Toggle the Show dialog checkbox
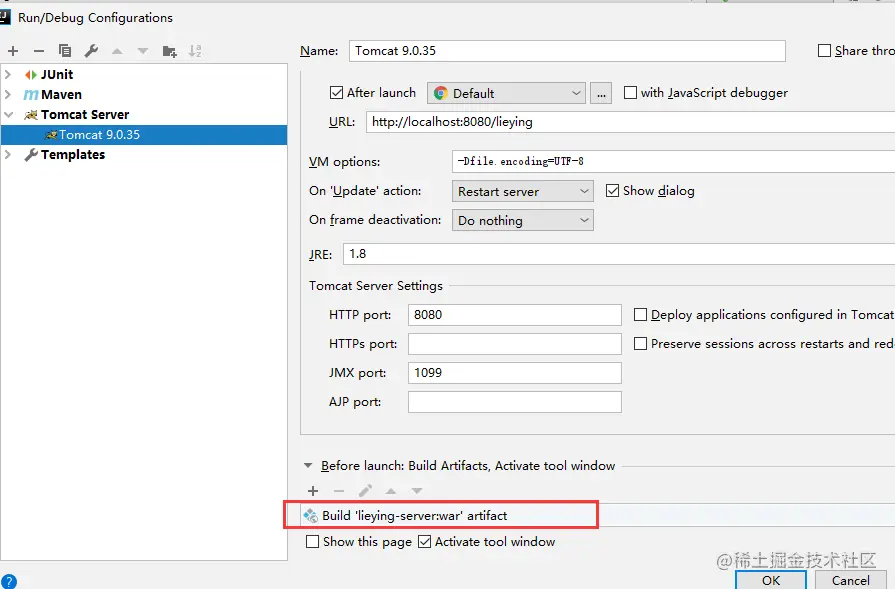This screenshot has width=895, height=589. [612, 191]
